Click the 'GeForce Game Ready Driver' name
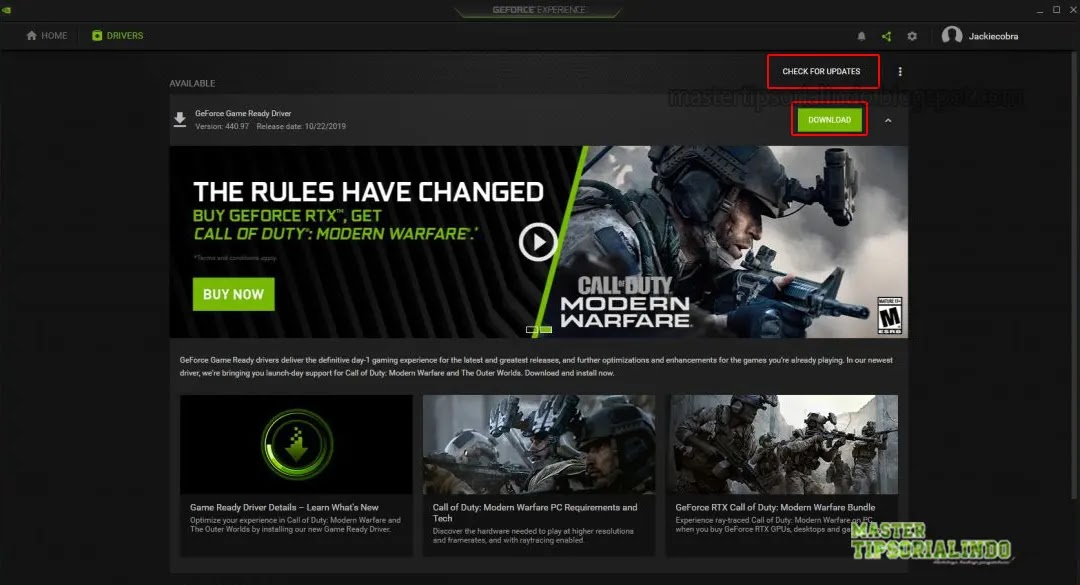The image size is (1080, 585). 243,114
